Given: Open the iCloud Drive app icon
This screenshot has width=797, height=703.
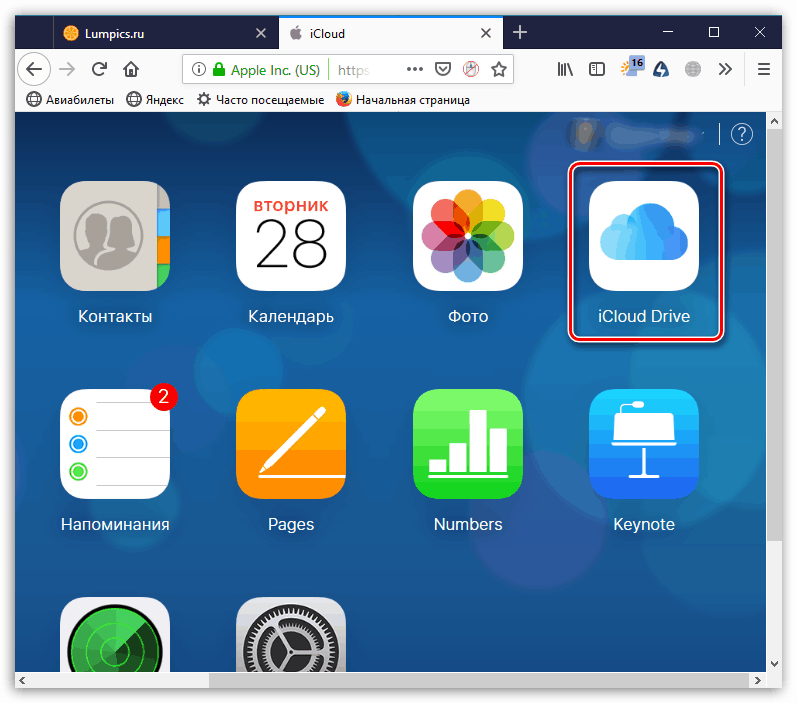Looking at the screenshot, I should [644, 236].
